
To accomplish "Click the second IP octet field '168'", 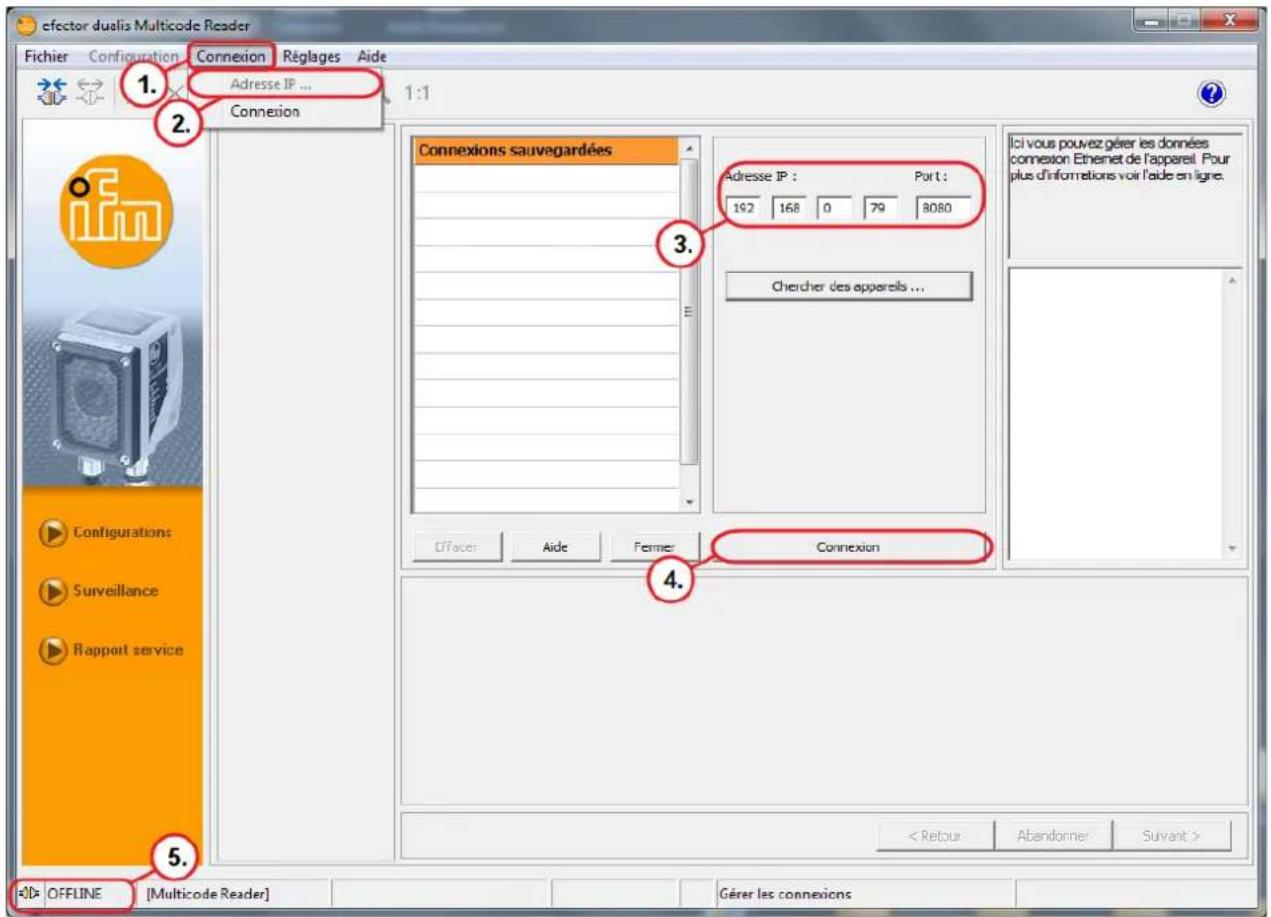I will [788, 211].
